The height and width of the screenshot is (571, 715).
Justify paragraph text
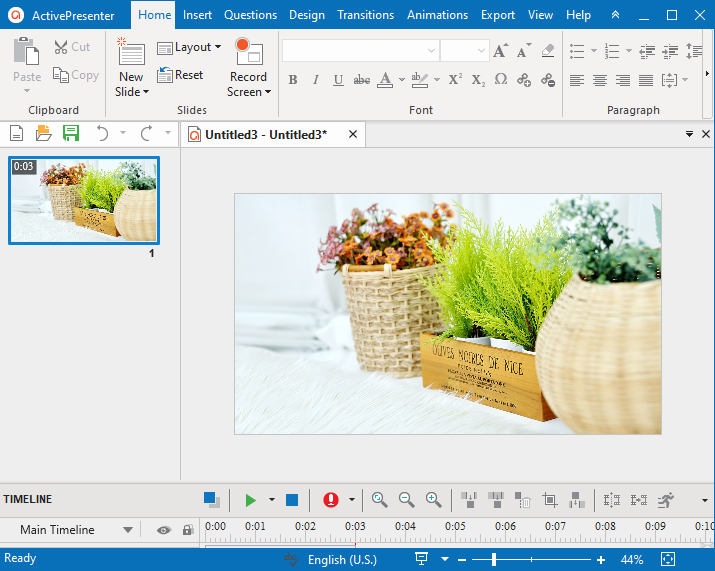[x=646, y=80]
